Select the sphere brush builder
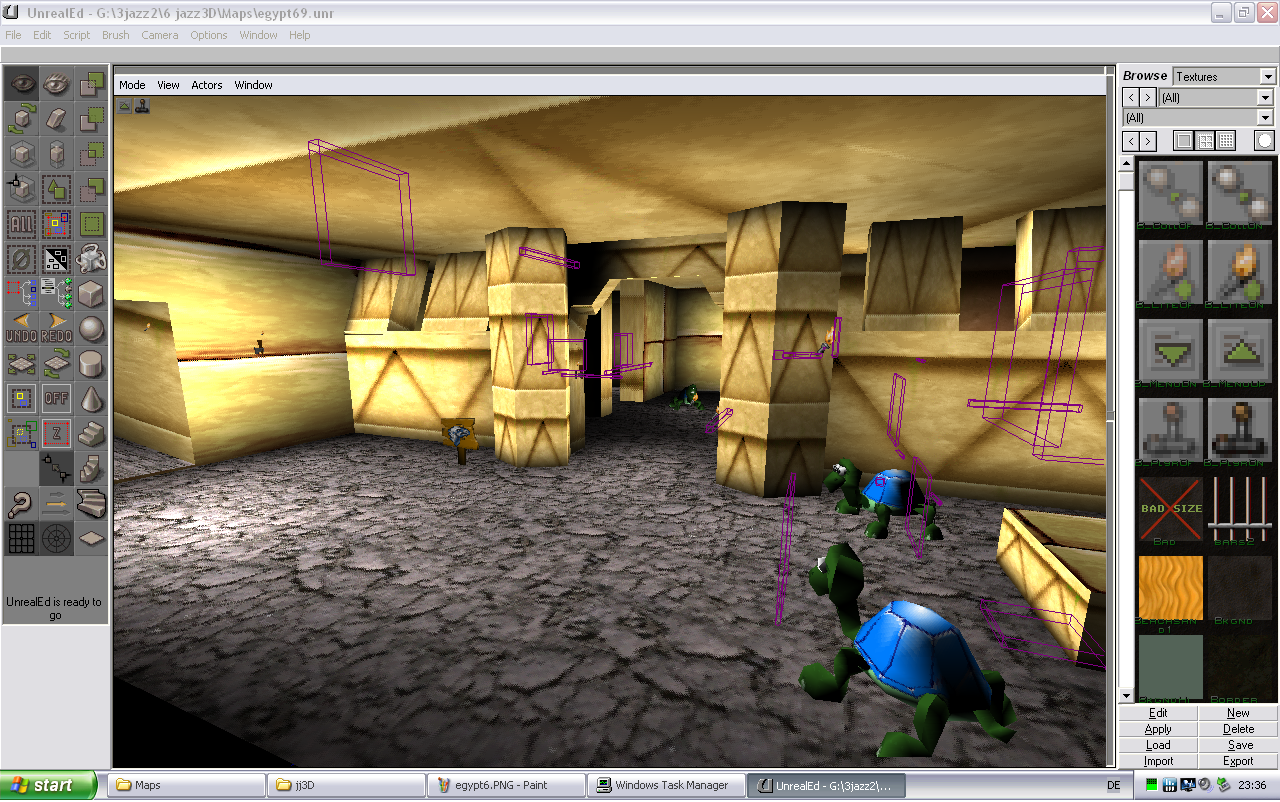This screenshot has width=1280, height=802. (x=91, y=329)
